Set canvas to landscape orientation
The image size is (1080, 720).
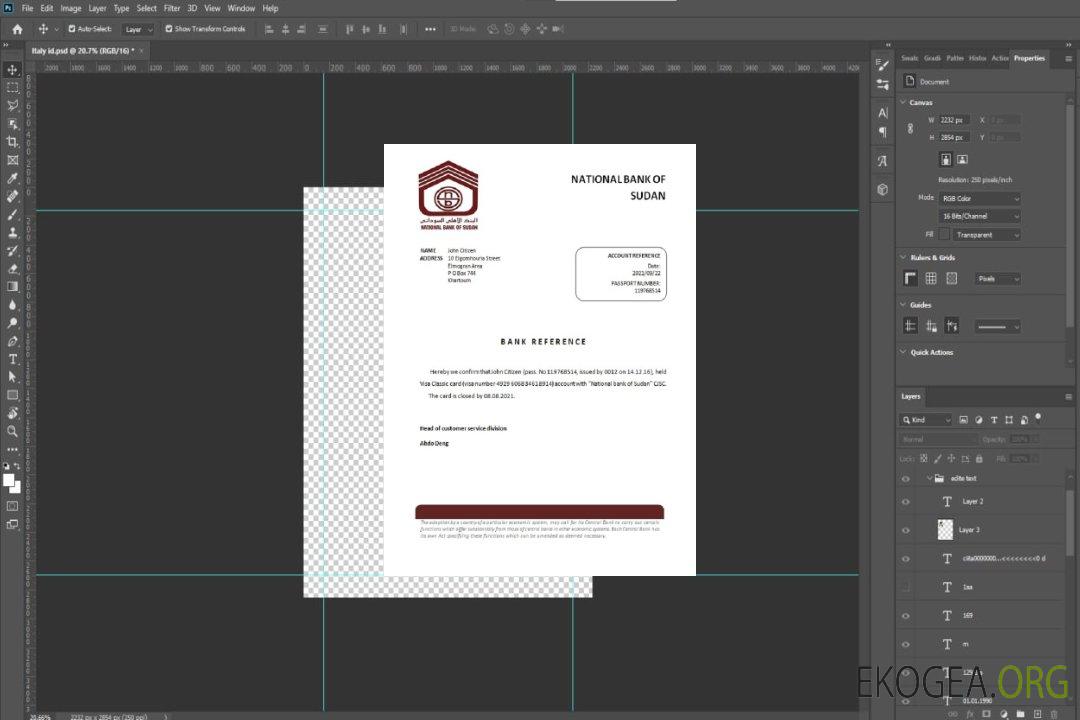pyautogui.click(x=962, y=159)
